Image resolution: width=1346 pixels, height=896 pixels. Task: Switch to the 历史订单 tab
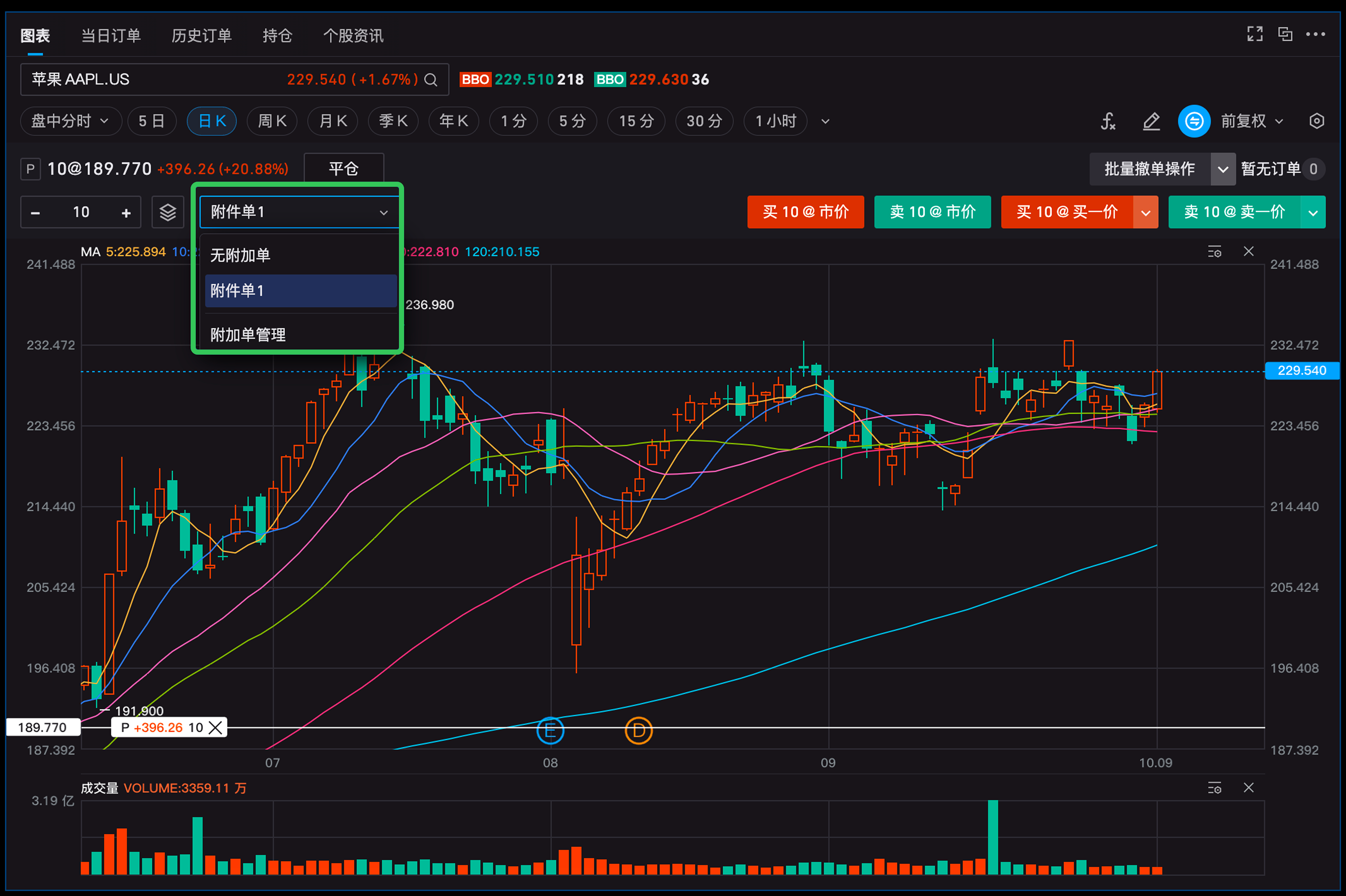(x=201, y=36)
